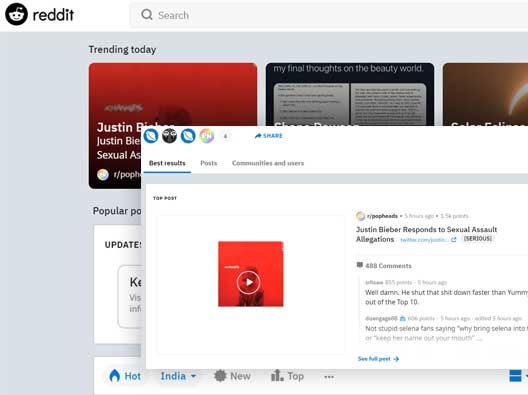This screenshot has width=528, height=395.
Task: Click the comment bubble icon
Action: (360, 265)
